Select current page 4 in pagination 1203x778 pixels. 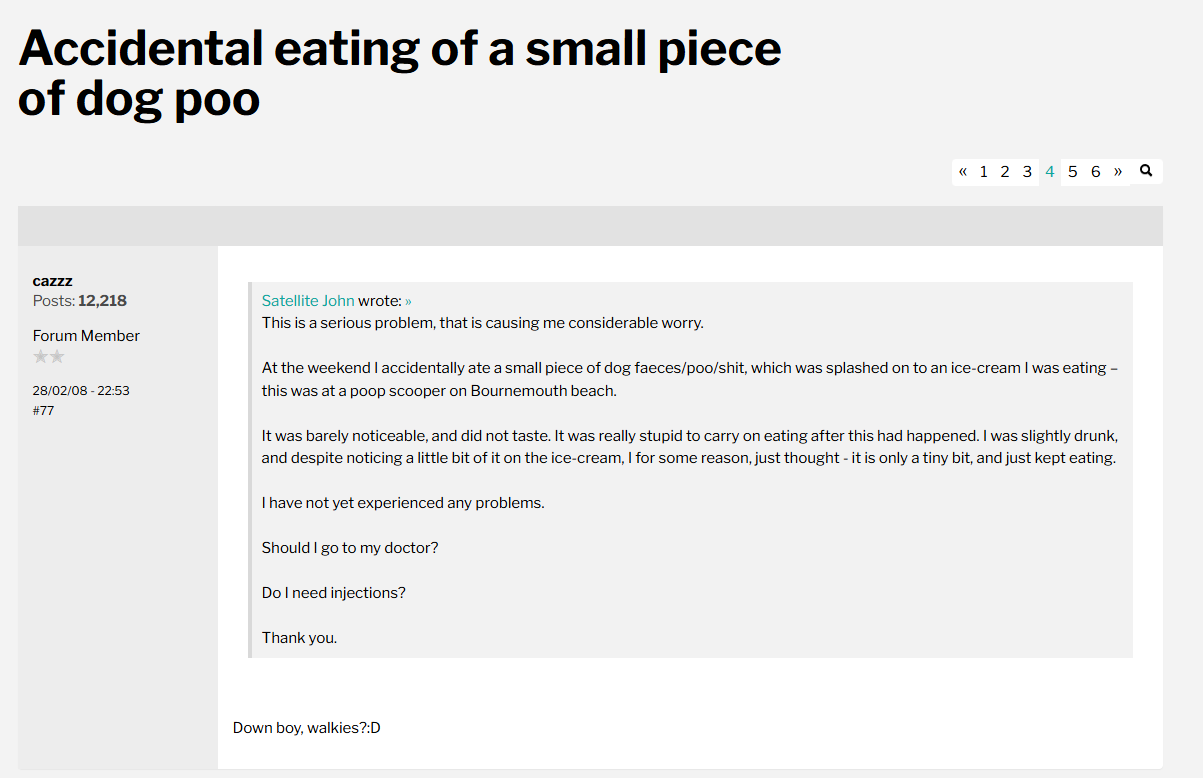click(x=1050, y=172)
